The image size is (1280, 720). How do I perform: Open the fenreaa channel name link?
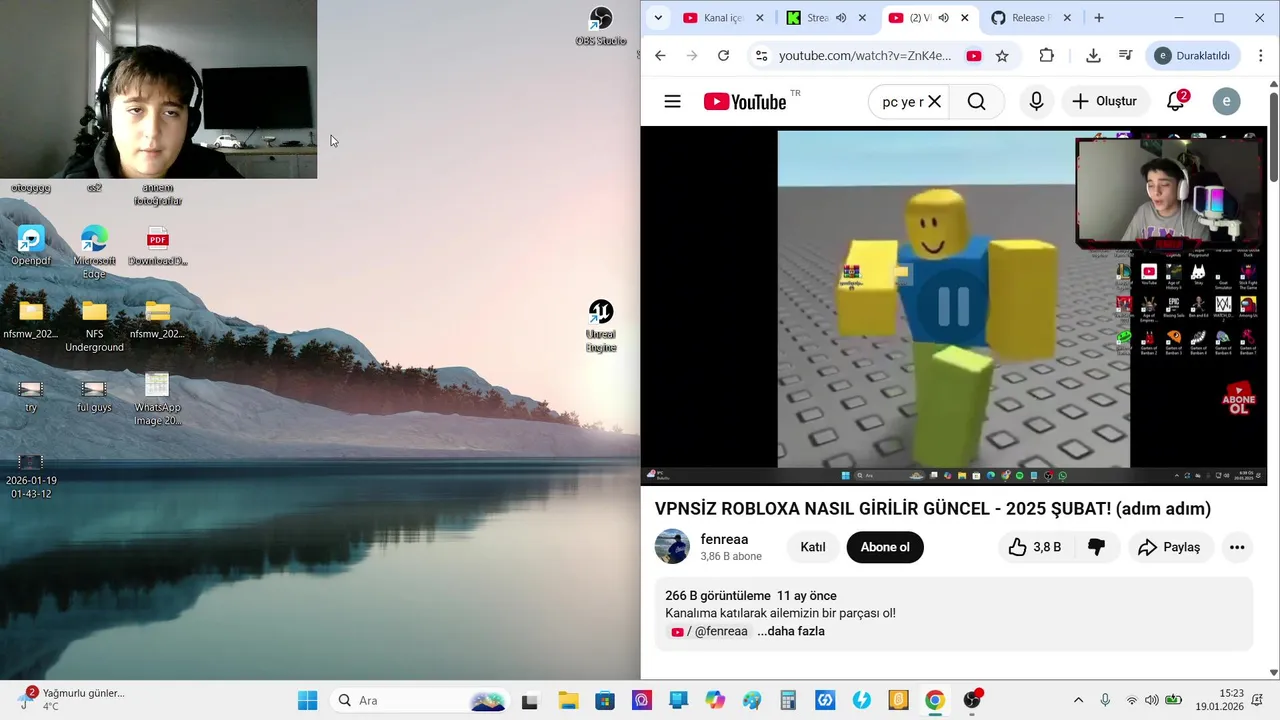click(724, 539)
